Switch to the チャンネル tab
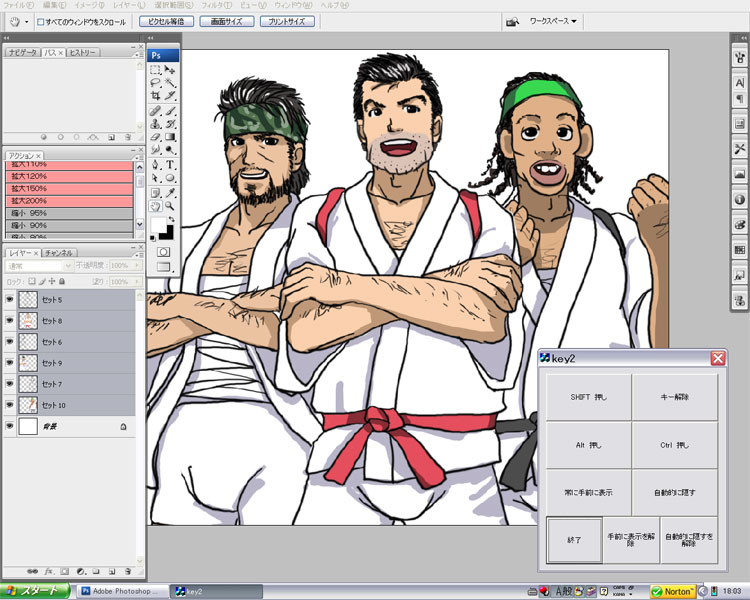Image resolution: width=750 pixels, height=600 pixels. point(60,253)
